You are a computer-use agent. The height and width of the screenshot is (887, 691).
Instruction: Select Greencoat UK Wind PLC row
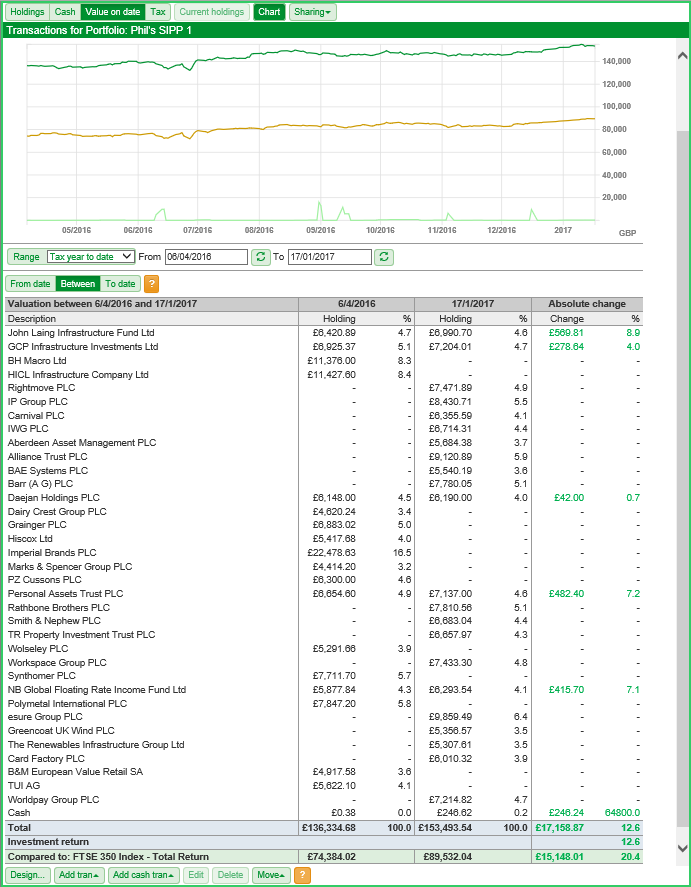point(324,731)
